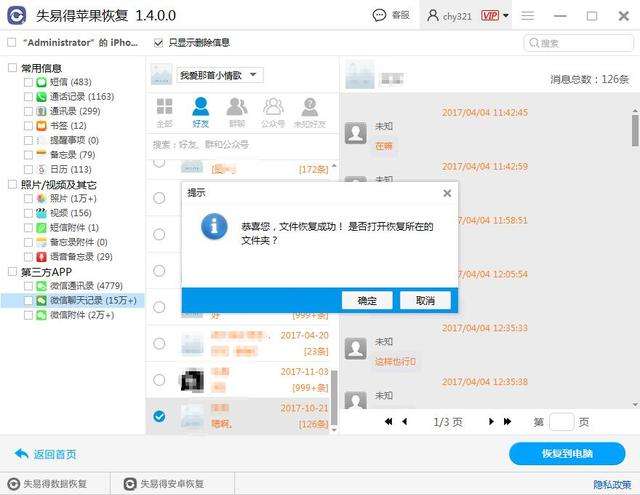The height and width of the screenshot is (495, 640).
Task: Click the 搜索：好友、群和公众号 field
Action: click(x=242, y=145)
